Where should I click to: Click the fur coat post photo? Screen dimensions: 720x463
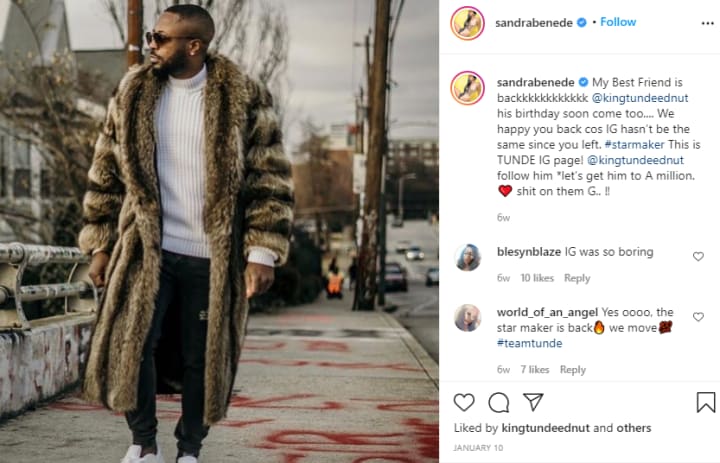(x=219, y=232)
